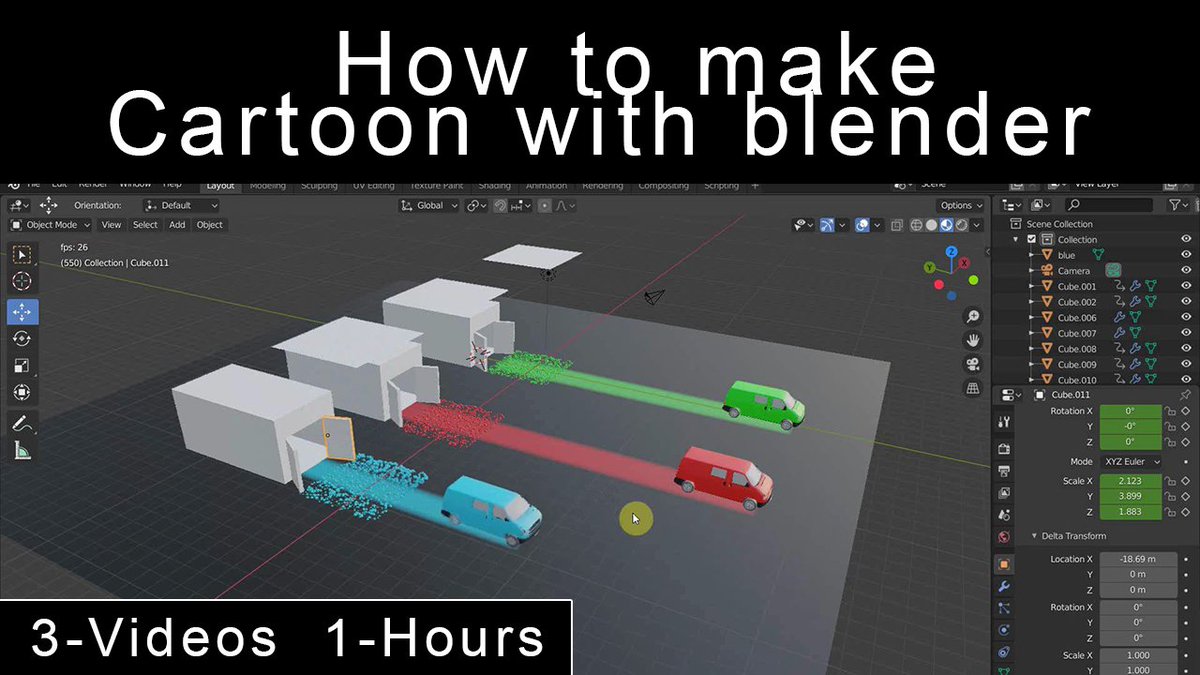Select the Measure tool
Viewport: 1200px width, 675px height.
pyautogui.click(x=22, y=450)
